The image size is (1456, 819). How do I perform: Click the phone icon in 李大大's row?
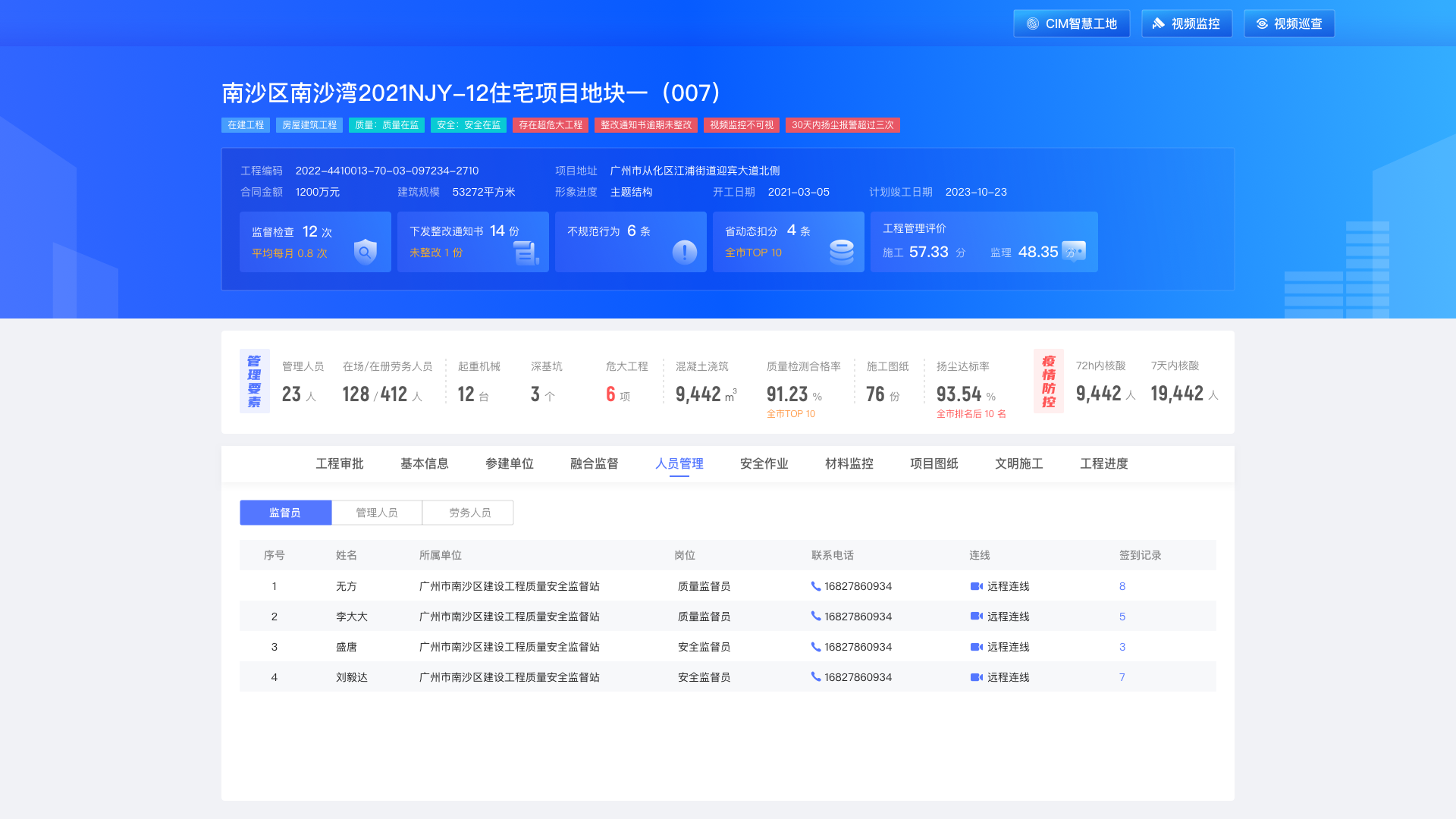[x=816, y=617]
